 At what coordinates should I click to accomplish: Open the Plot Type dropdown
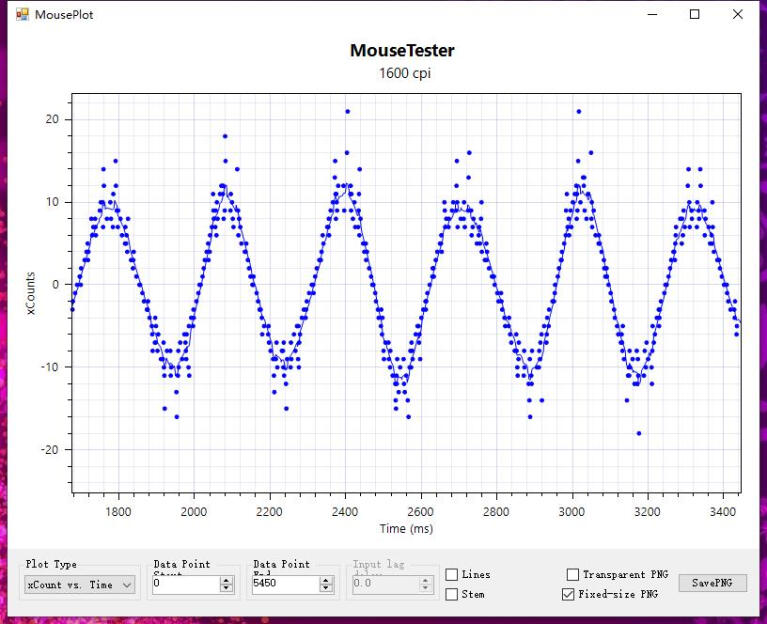click(x=79, y=585)
